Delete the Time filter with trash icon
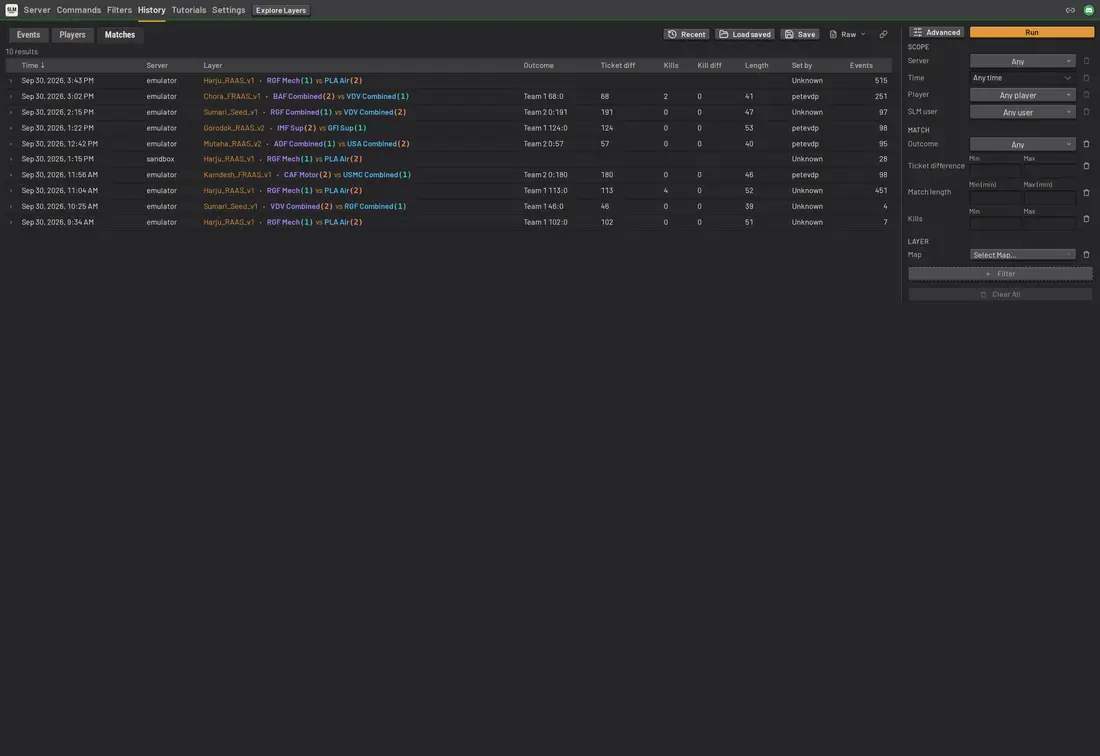This screenshot has width=1100, height=756. click(1086, 78)
